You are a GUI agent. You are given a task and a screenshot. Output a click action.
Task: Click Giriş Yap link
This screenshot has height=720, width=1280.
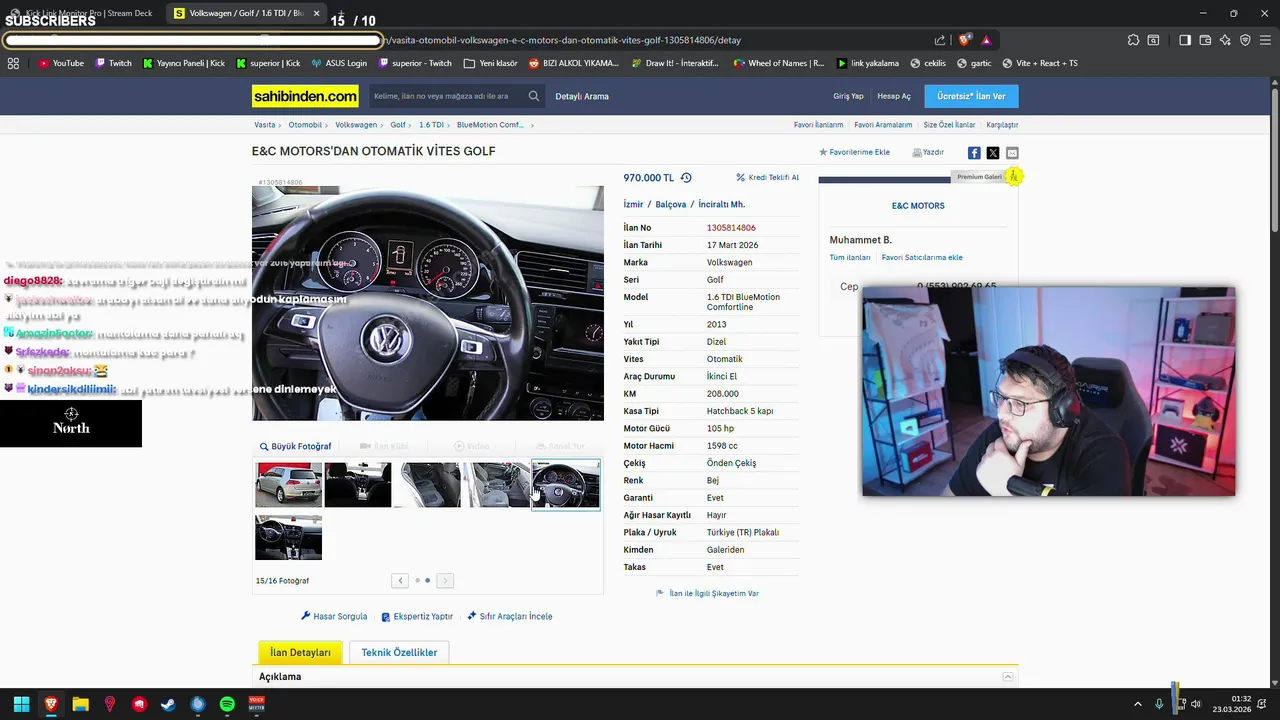848,96
